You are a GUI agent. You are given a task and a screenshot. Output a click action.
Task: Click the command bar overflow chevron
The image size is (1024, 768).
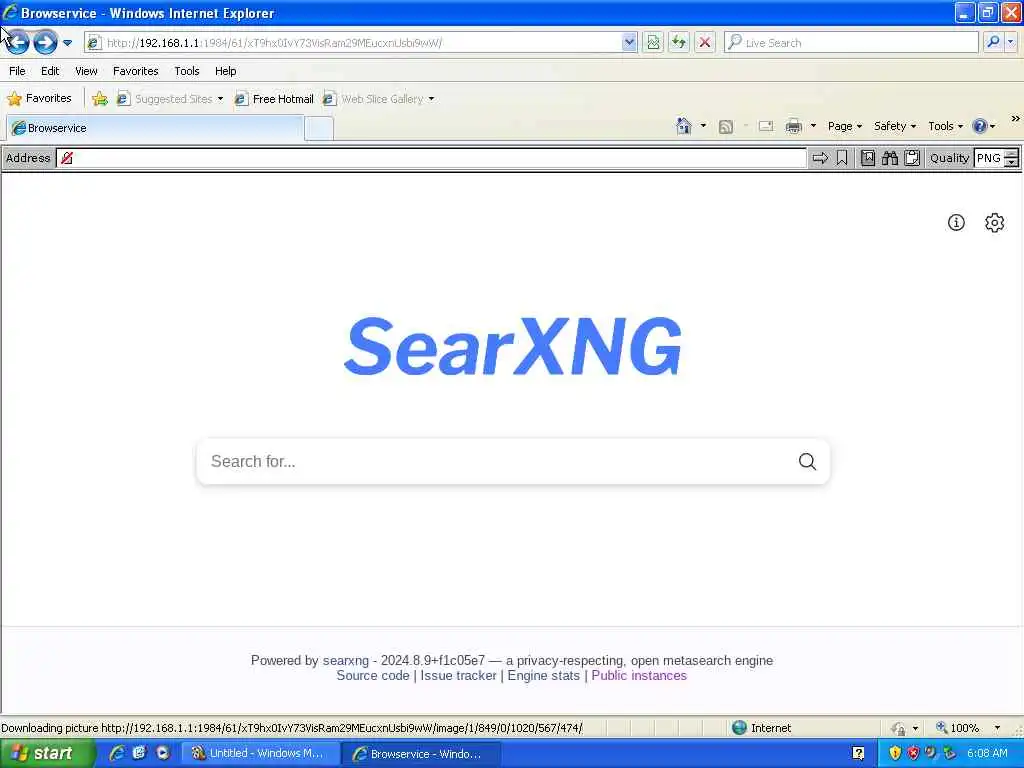pos(1016,119)
